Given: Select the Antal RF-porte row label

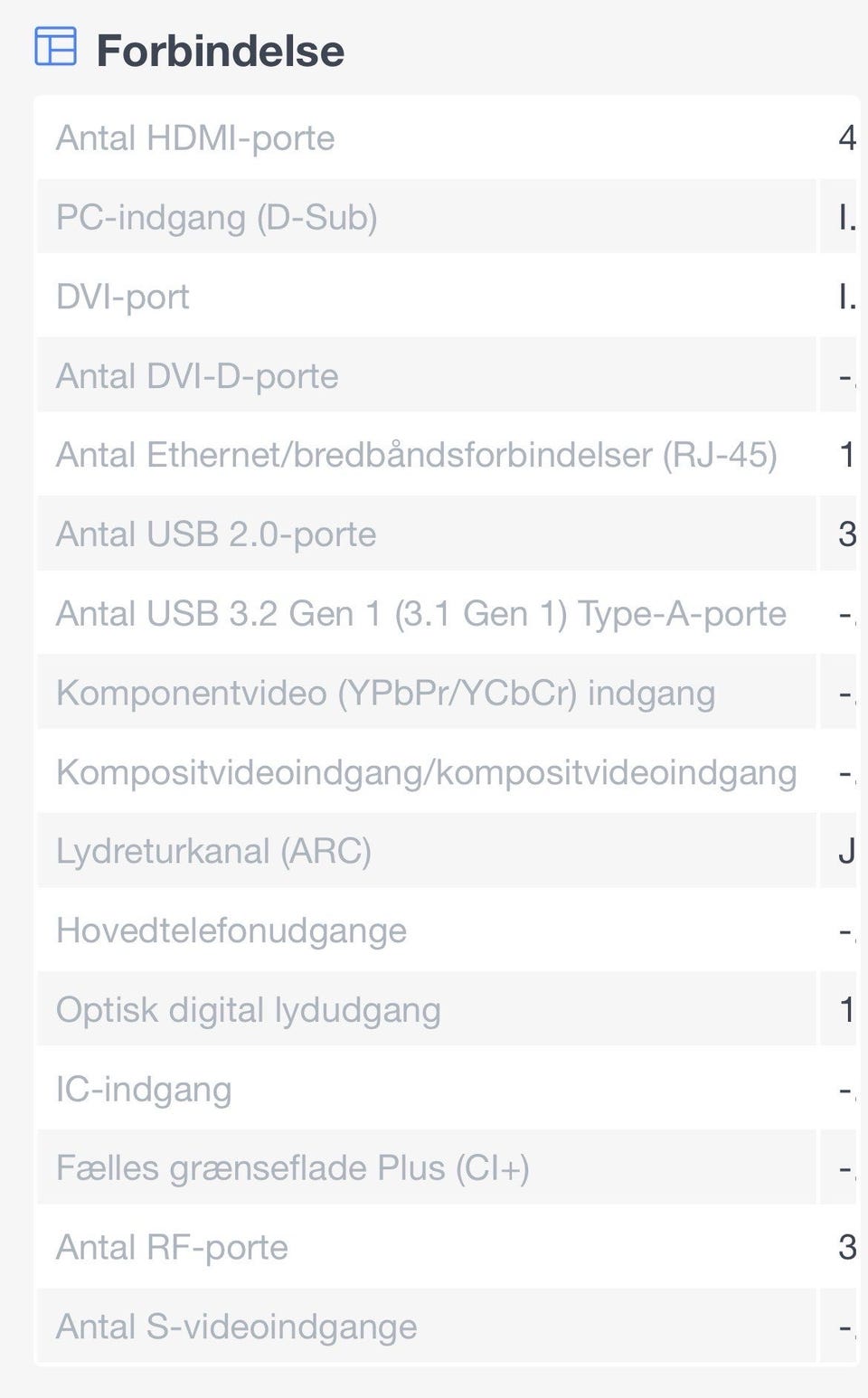Looking at the screenshot, I should click(172, 1248).
